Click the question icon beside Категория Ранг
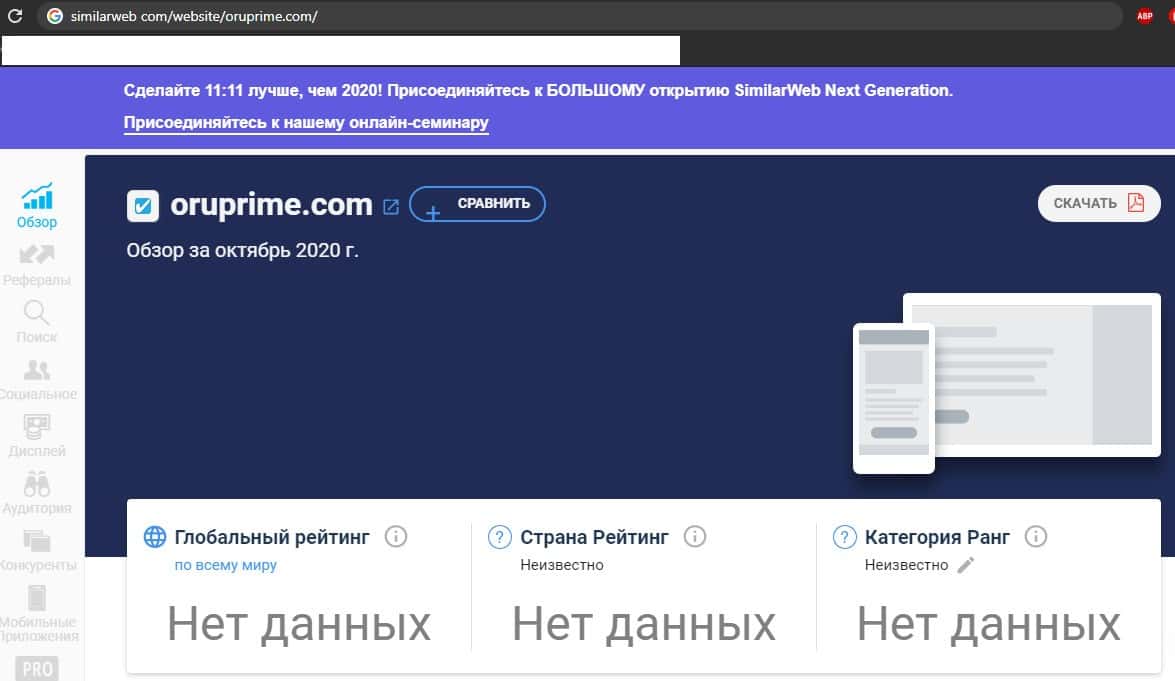 pos(844,536)
